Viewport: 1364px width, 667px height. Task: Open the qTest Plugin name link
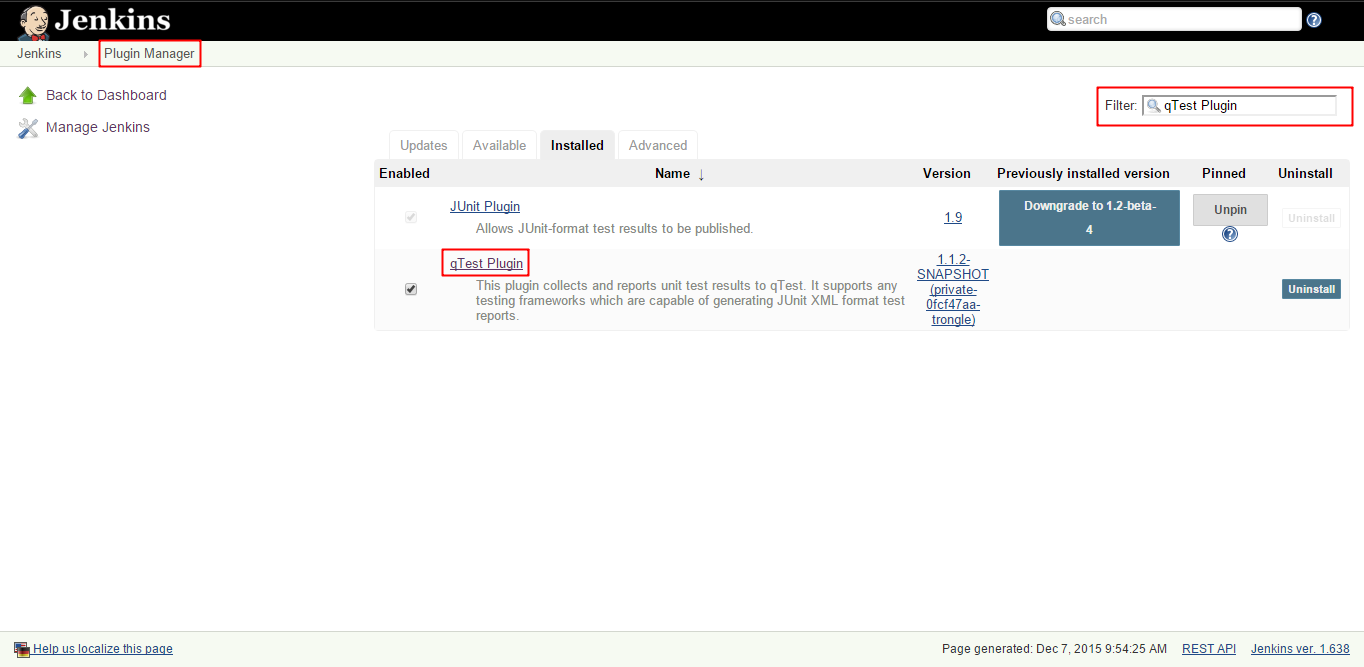pyautogui.click(x=486, y=264)
